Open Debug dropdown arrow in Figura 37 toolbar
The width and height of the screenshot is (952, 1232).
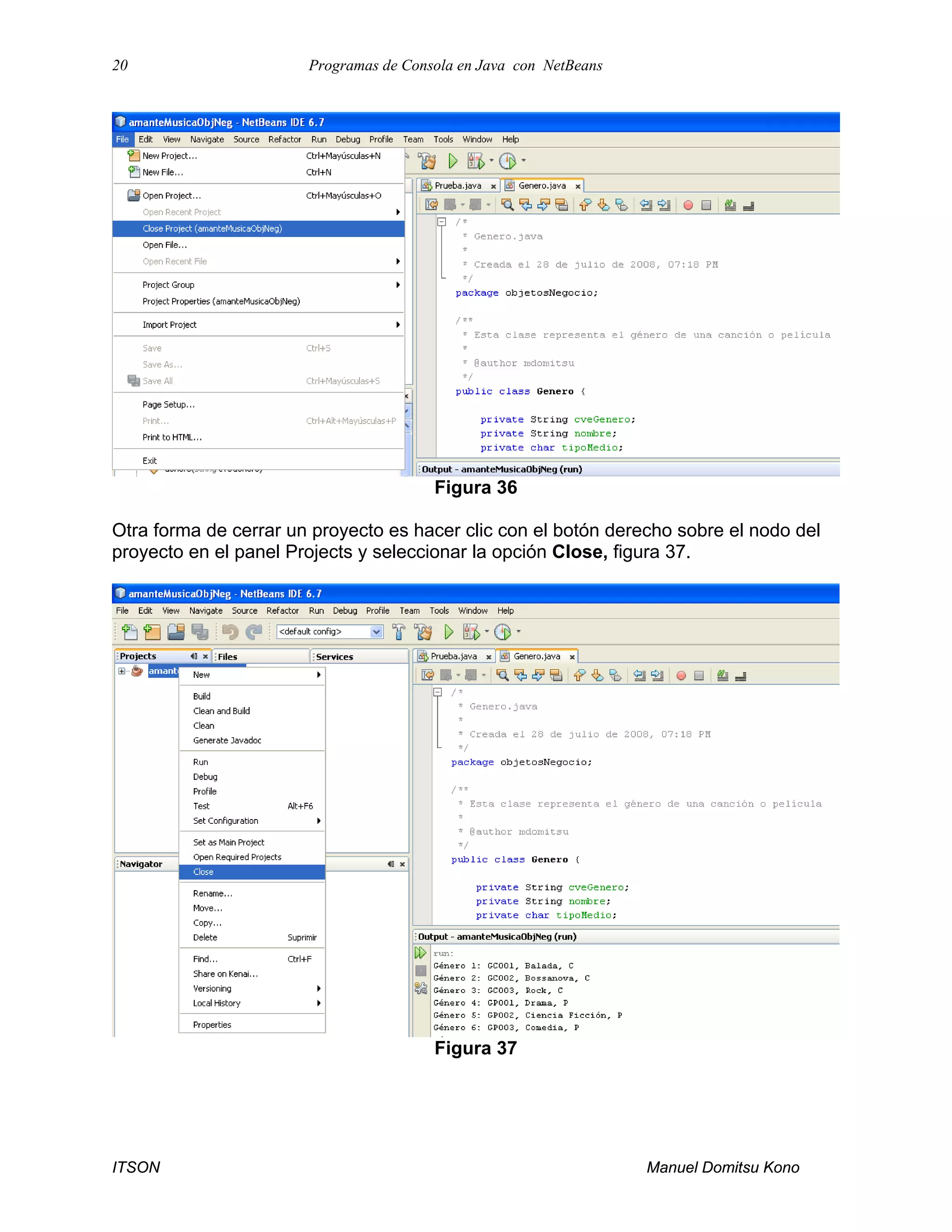(x=487, y=632)
